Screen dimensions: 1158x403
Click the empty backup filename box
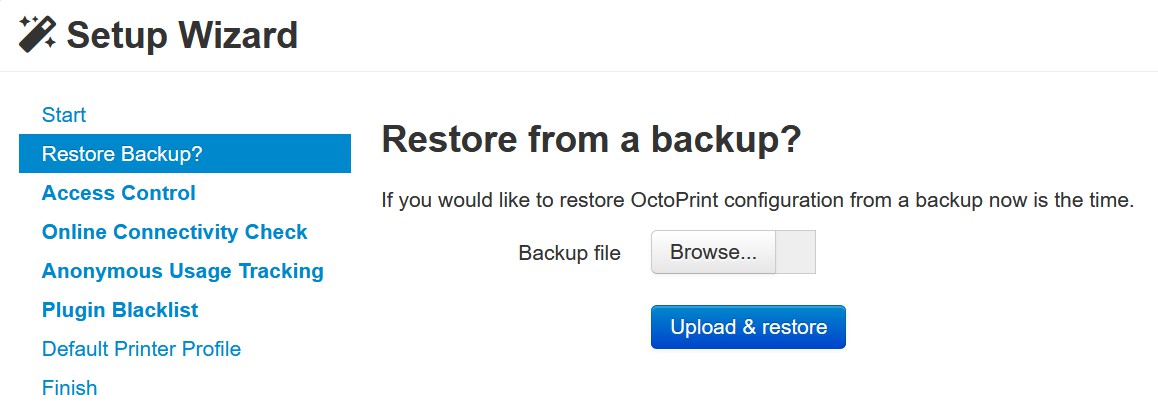pyautogui.click(x=795, y=252)
